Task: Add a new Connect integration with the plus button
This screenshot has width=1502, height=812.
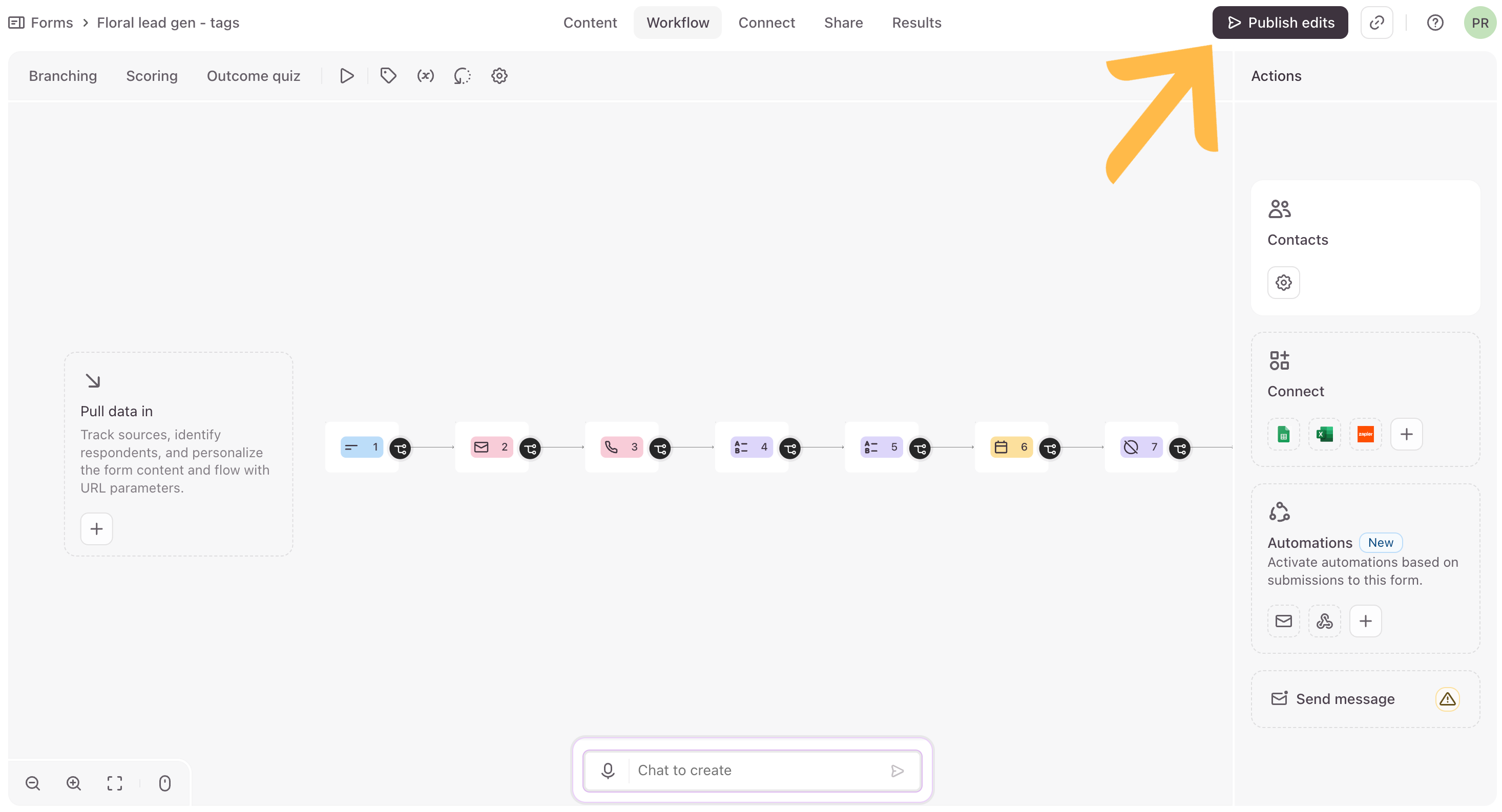Action: pos(1406,434)
